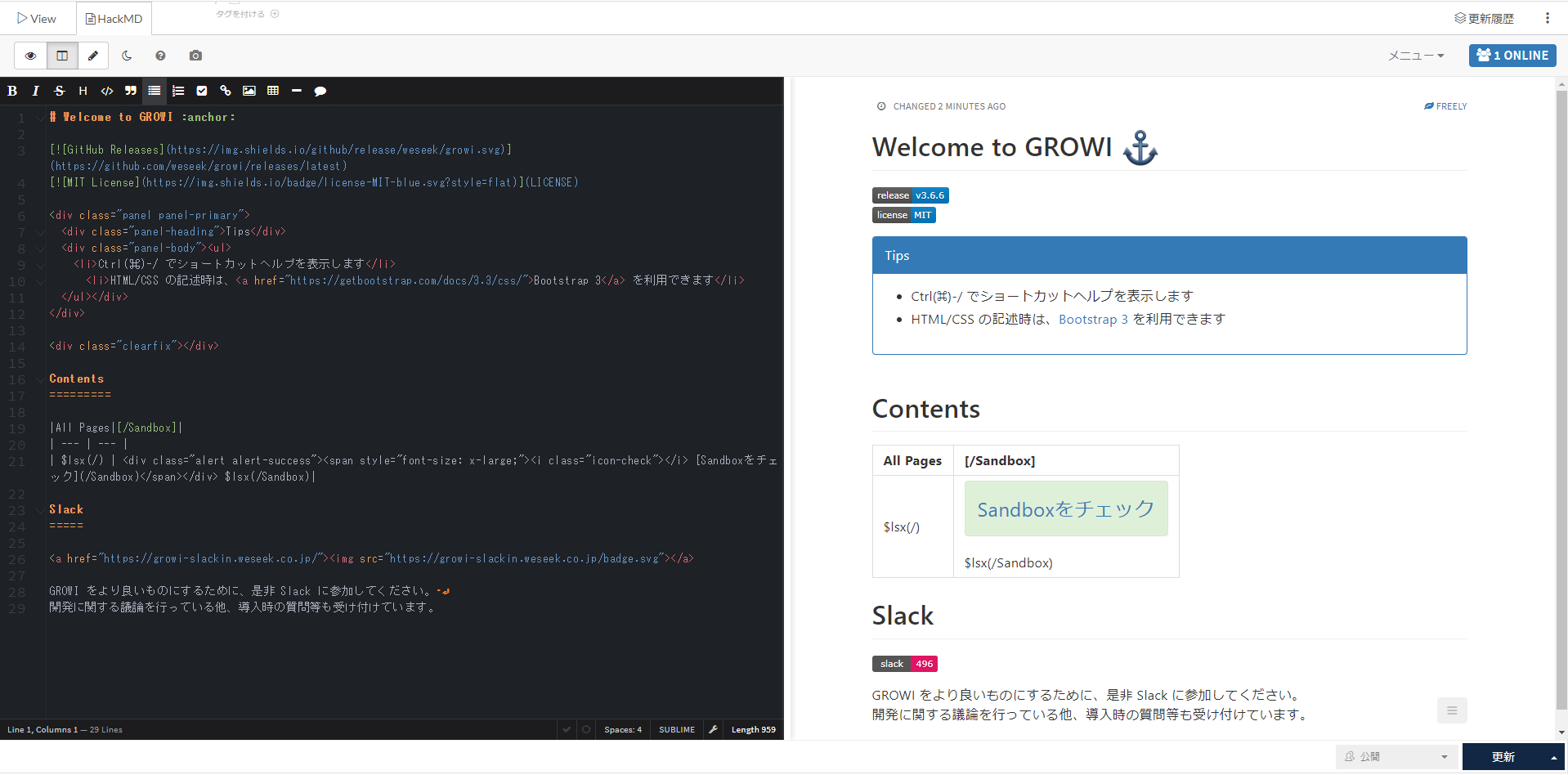Insert an unordered bullet list
The height and width of the screenshot is (775, 1568).
pyautogui.click(x=155, y=91)
